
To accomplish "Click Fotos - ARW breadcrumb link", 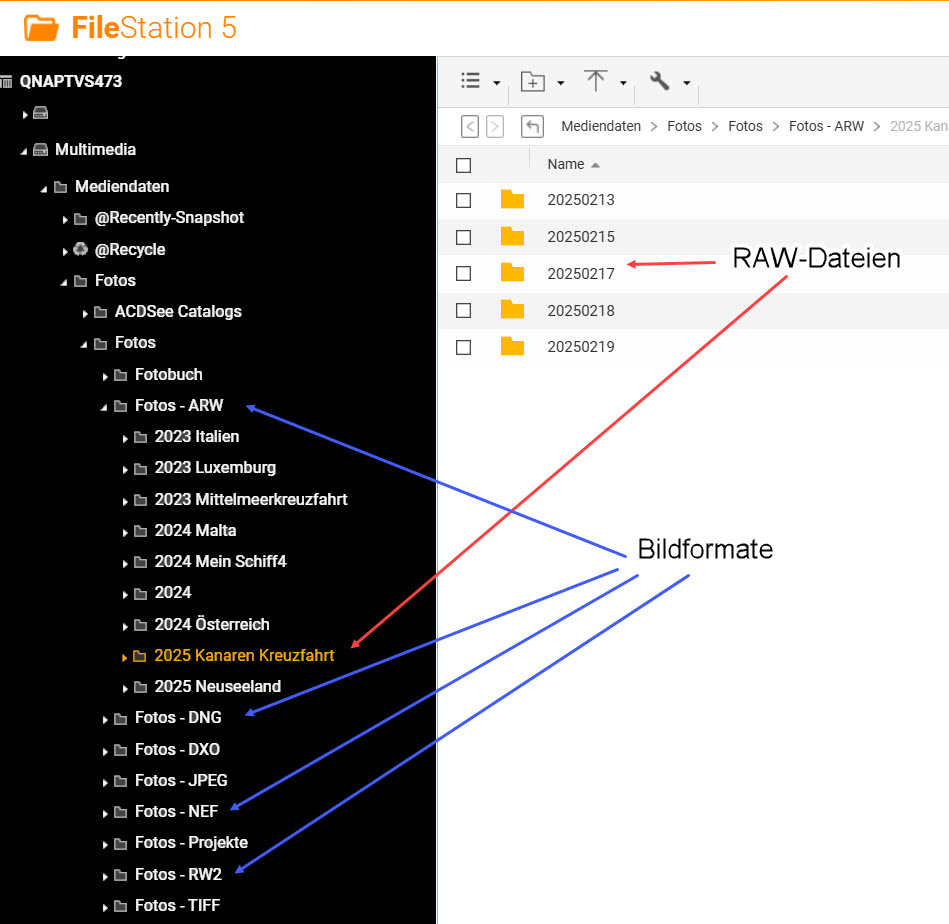I will point(826,127).
